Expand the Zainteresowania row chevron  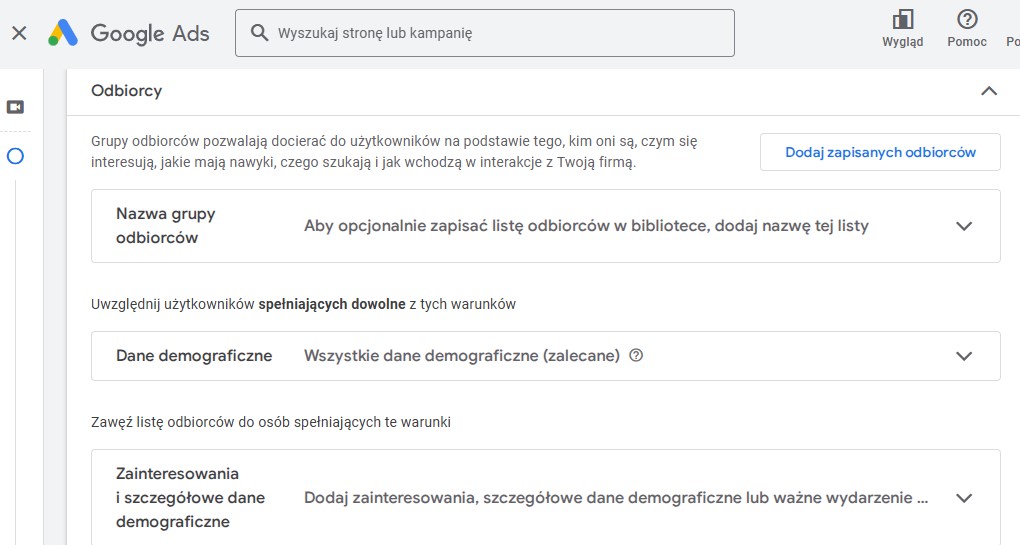(x=963, y=498)
